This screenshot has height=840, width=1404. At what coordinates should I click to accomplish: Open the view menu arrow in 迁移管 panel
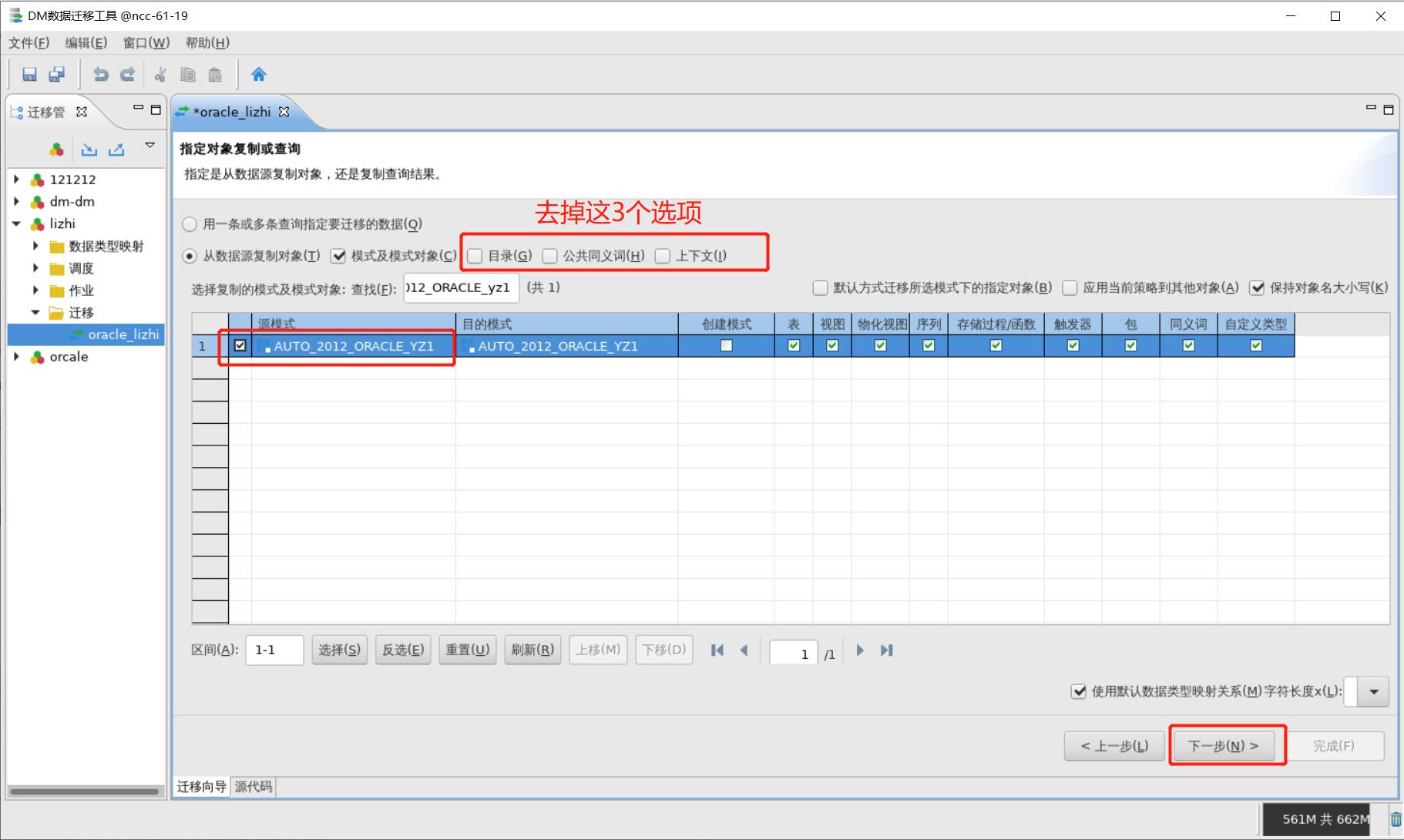pos(150,145)
